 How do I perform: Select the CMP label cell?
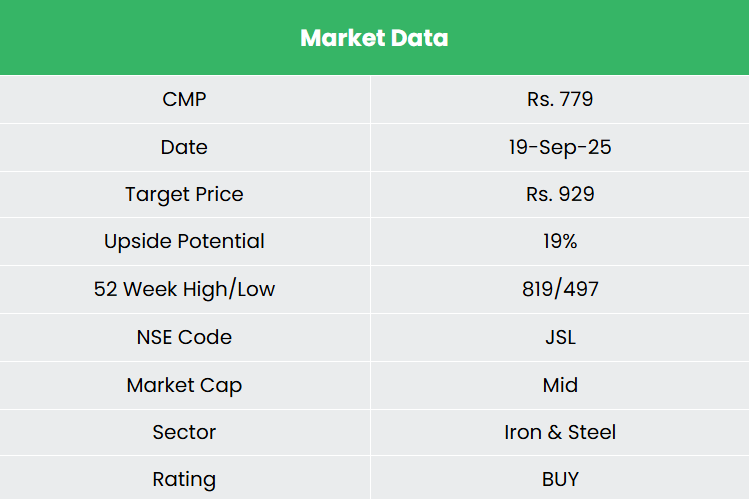tap(184, 100)
